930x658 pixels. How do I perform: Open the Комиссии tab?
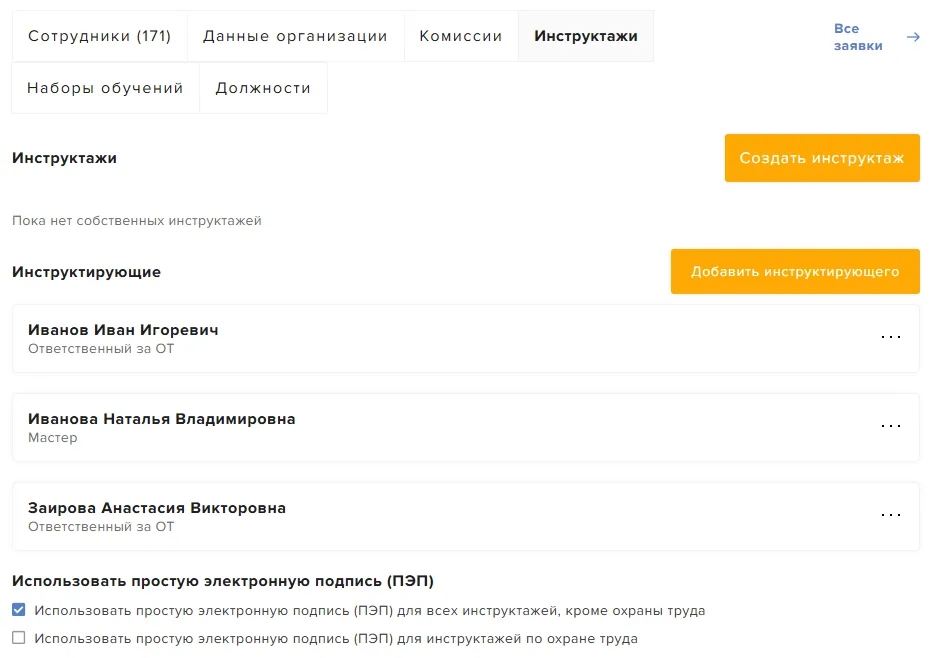coord(461,36)
